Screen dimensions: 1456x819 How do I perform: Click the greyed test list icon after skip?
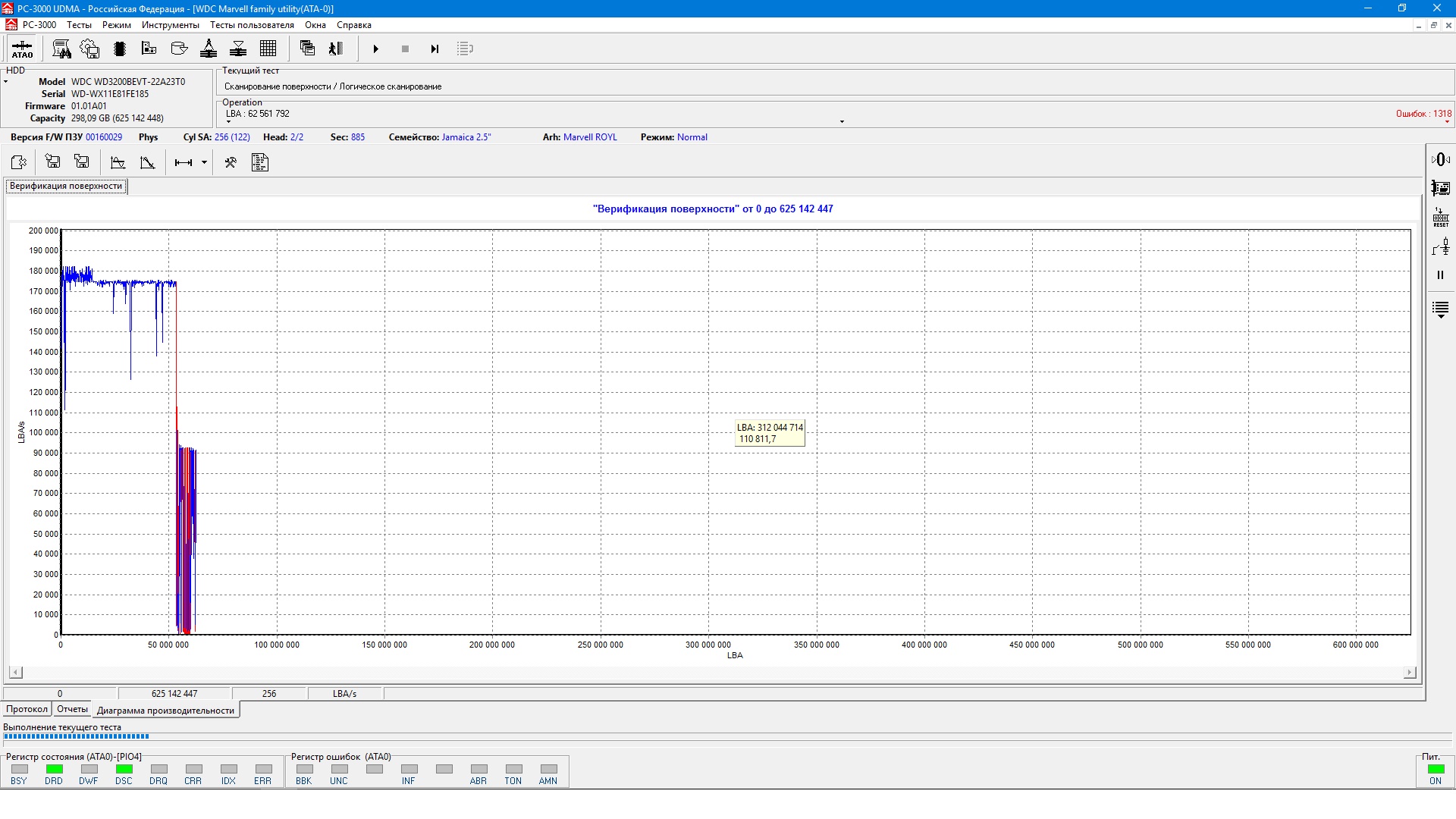[x=465, y=49]
